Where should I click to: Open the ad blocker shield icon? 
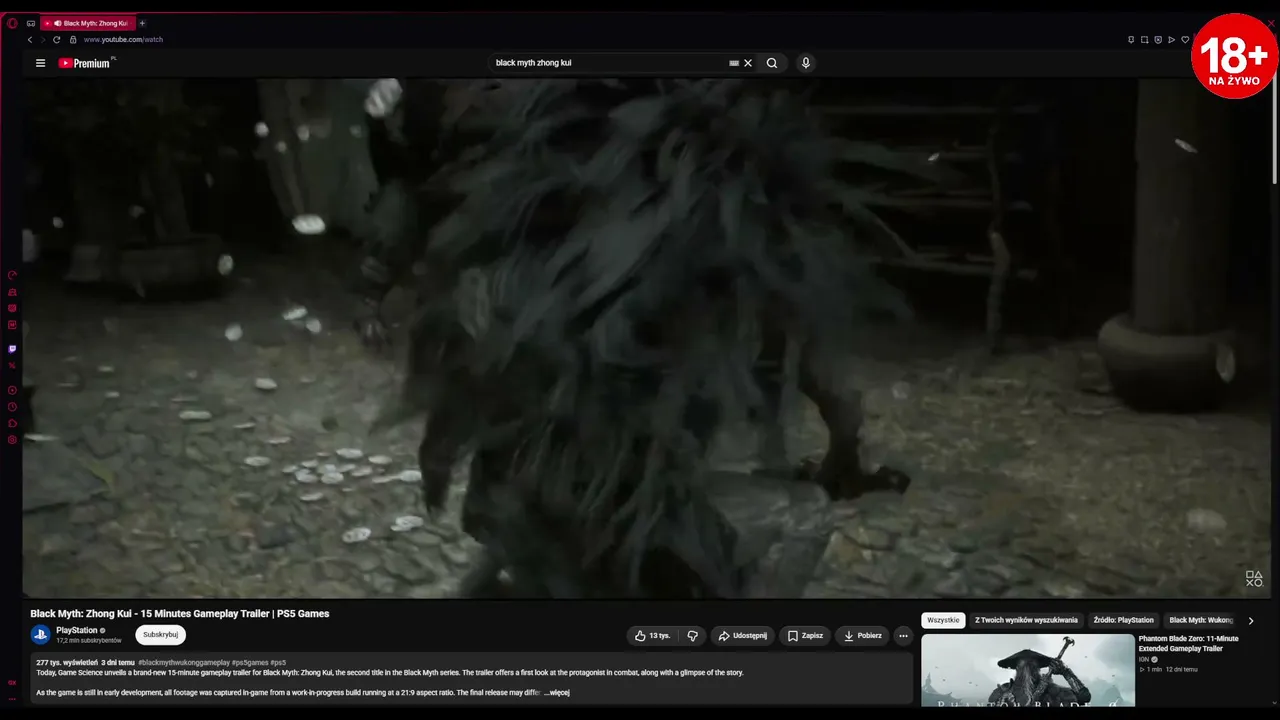click(x=1158, y=40)
